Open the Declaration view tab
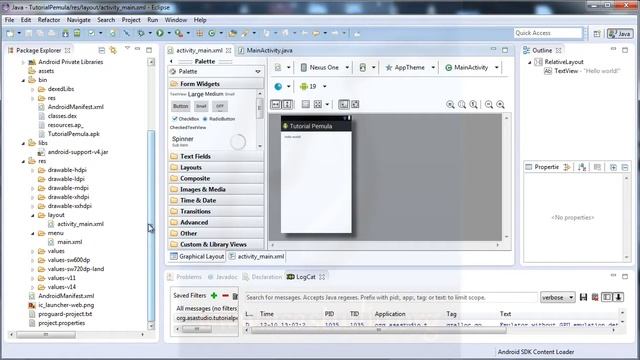This screenshot has width=640, height=360. (x=262, y=277)
